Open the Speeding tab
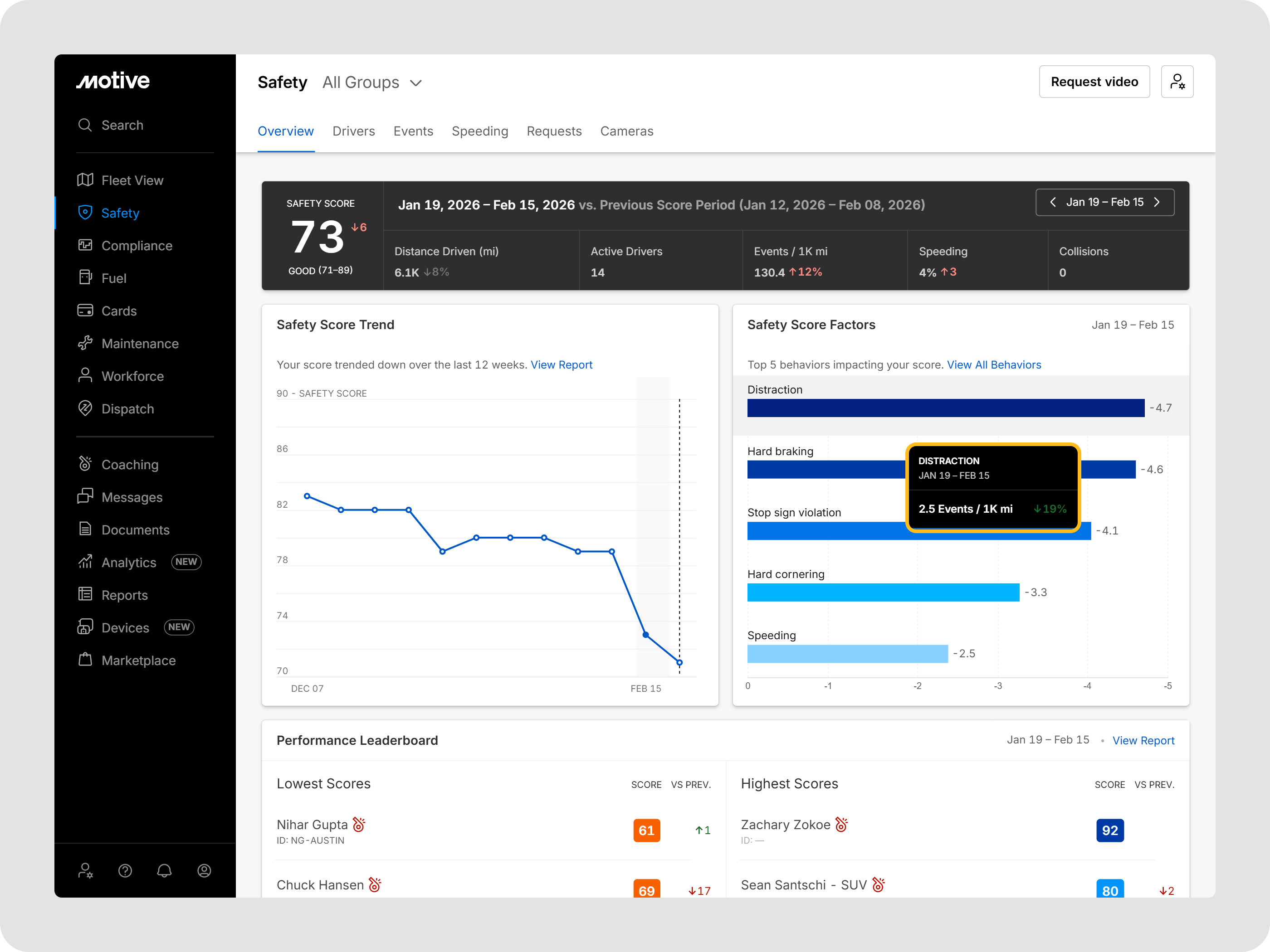Image resolution: width=1270 pixels, height=952 pixels. pyautogui.click(x=479, y=131)
